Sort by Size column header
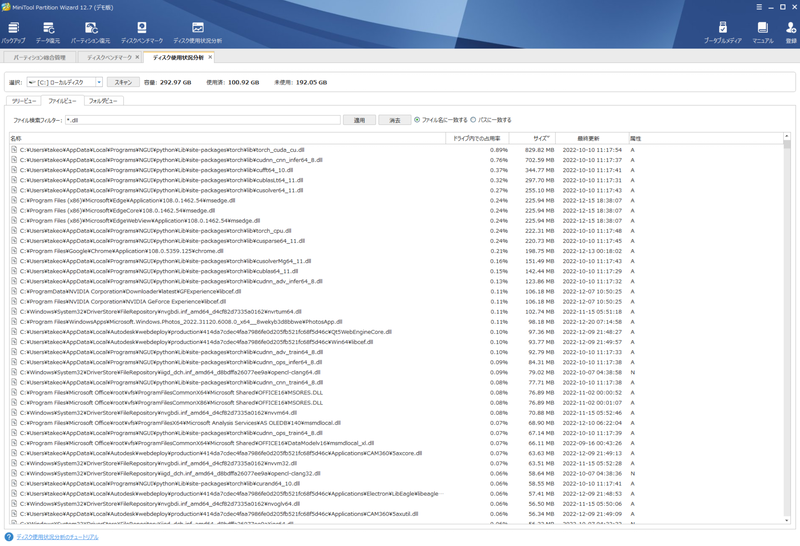The height and width of the screenshot is (546, 800). pyautogui.click(x=532, y=138)
